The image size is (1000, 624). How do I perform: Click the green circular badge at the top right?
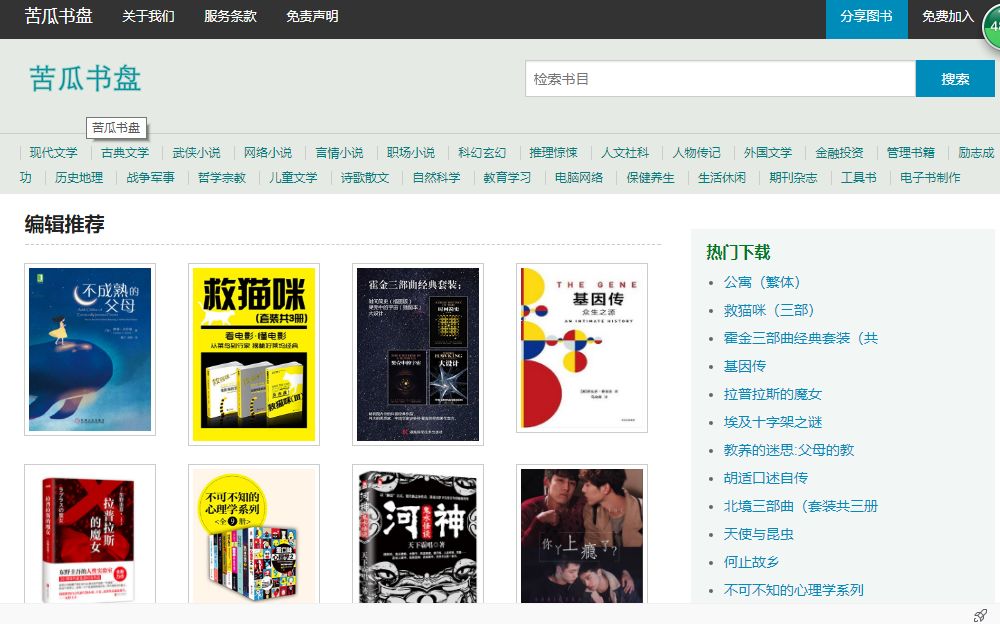click(x=992, y=27)
